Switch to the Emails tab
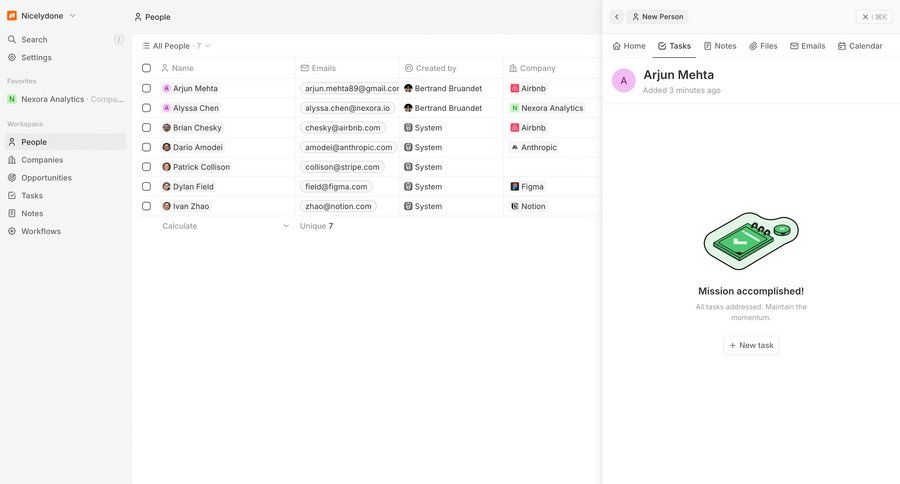This screenshot has height=484, width=900. coord(808,46)
